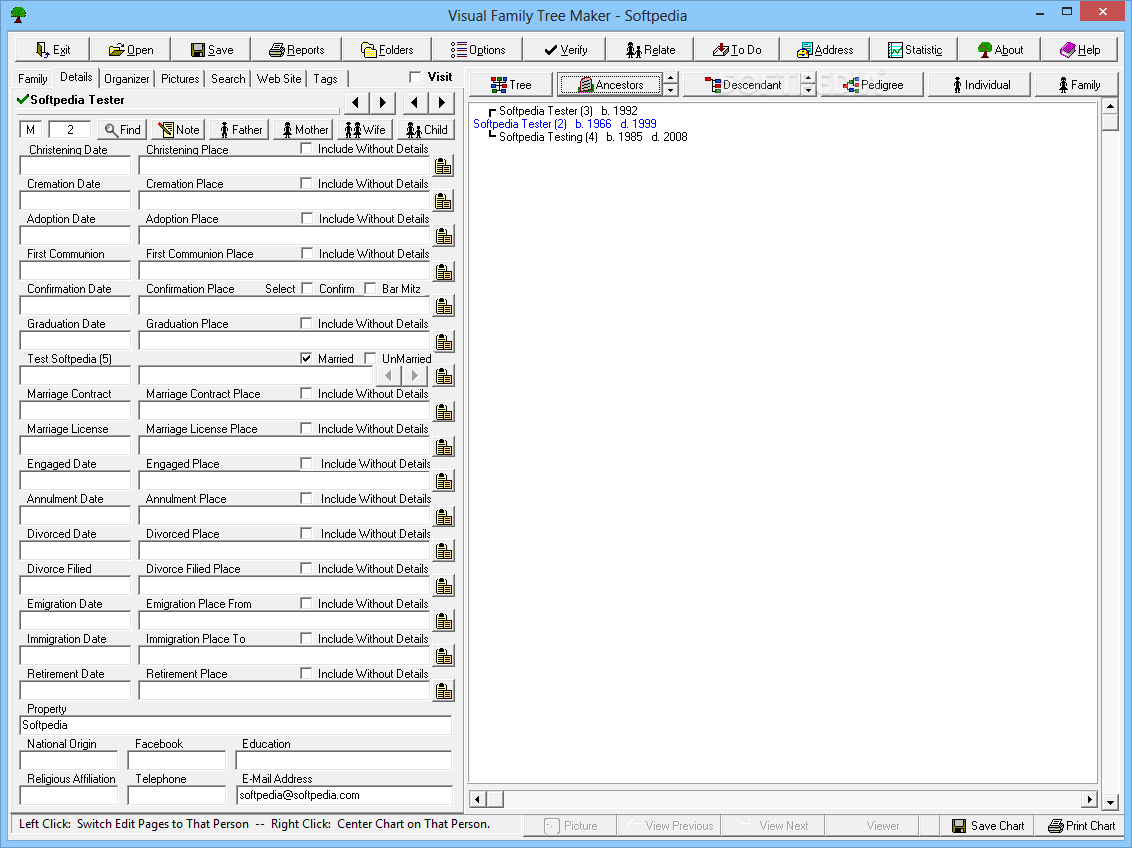This screenshot has height=848, width=1132.
Task: Open a family file with Open
Action: [x=131, y=50]
